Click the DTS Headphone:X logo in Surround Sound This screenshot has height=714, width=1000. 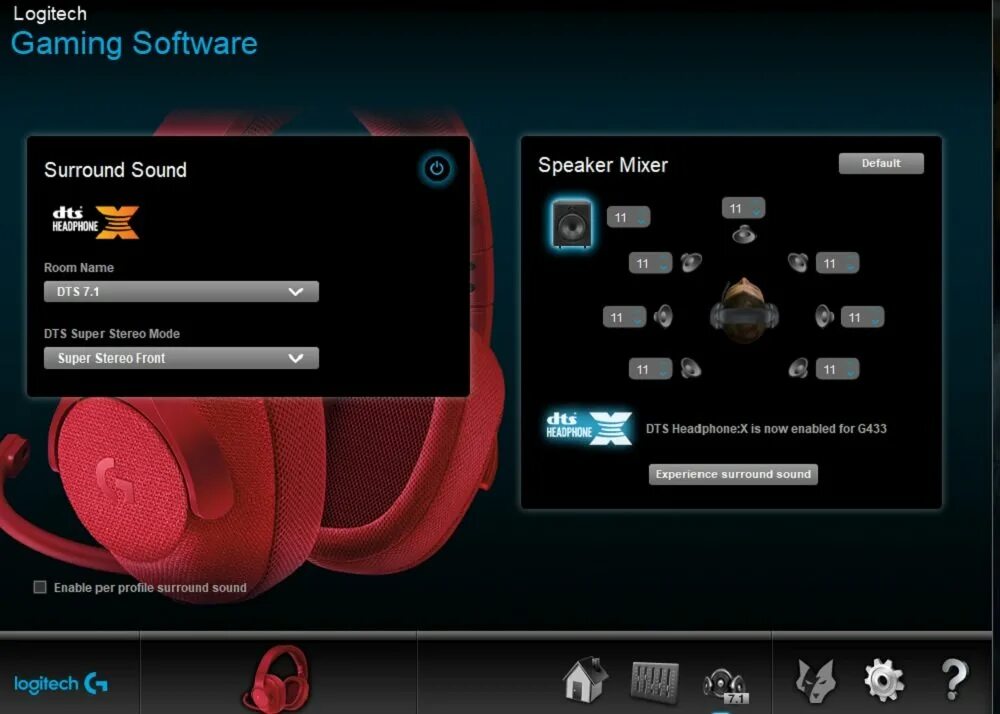click(x=96, y=222)
